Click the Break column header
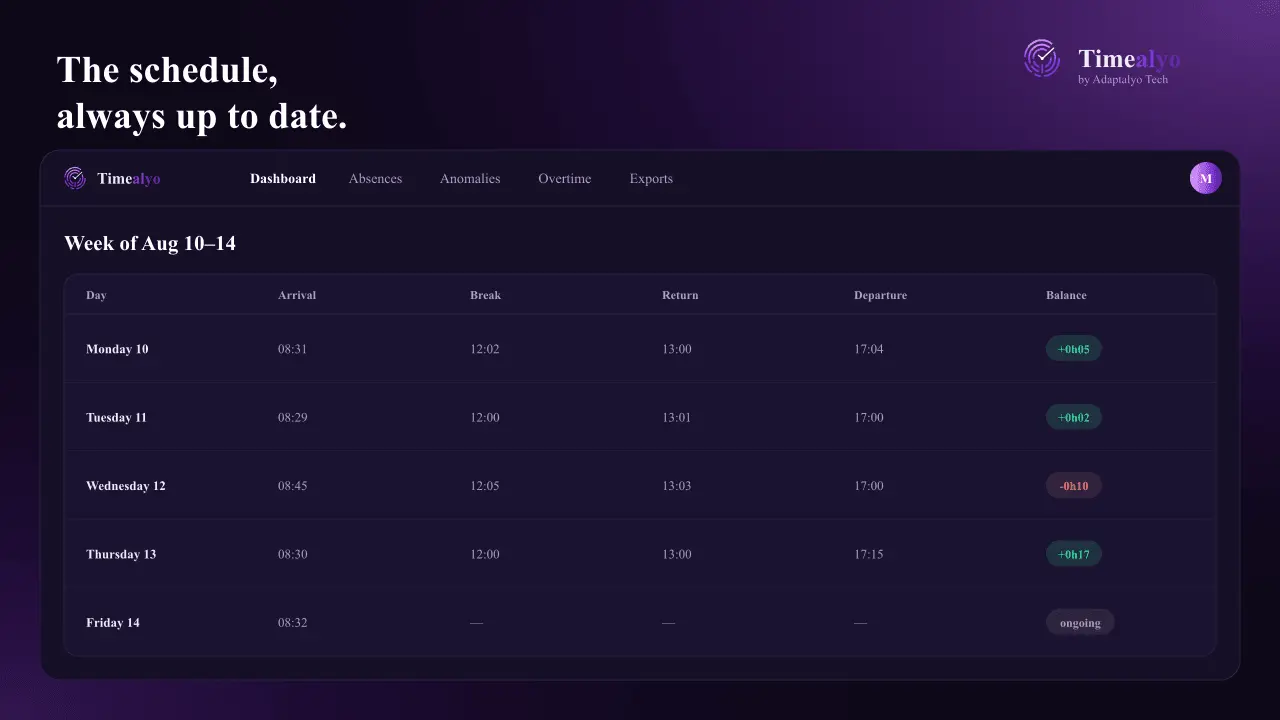 (x=485, y=295)
